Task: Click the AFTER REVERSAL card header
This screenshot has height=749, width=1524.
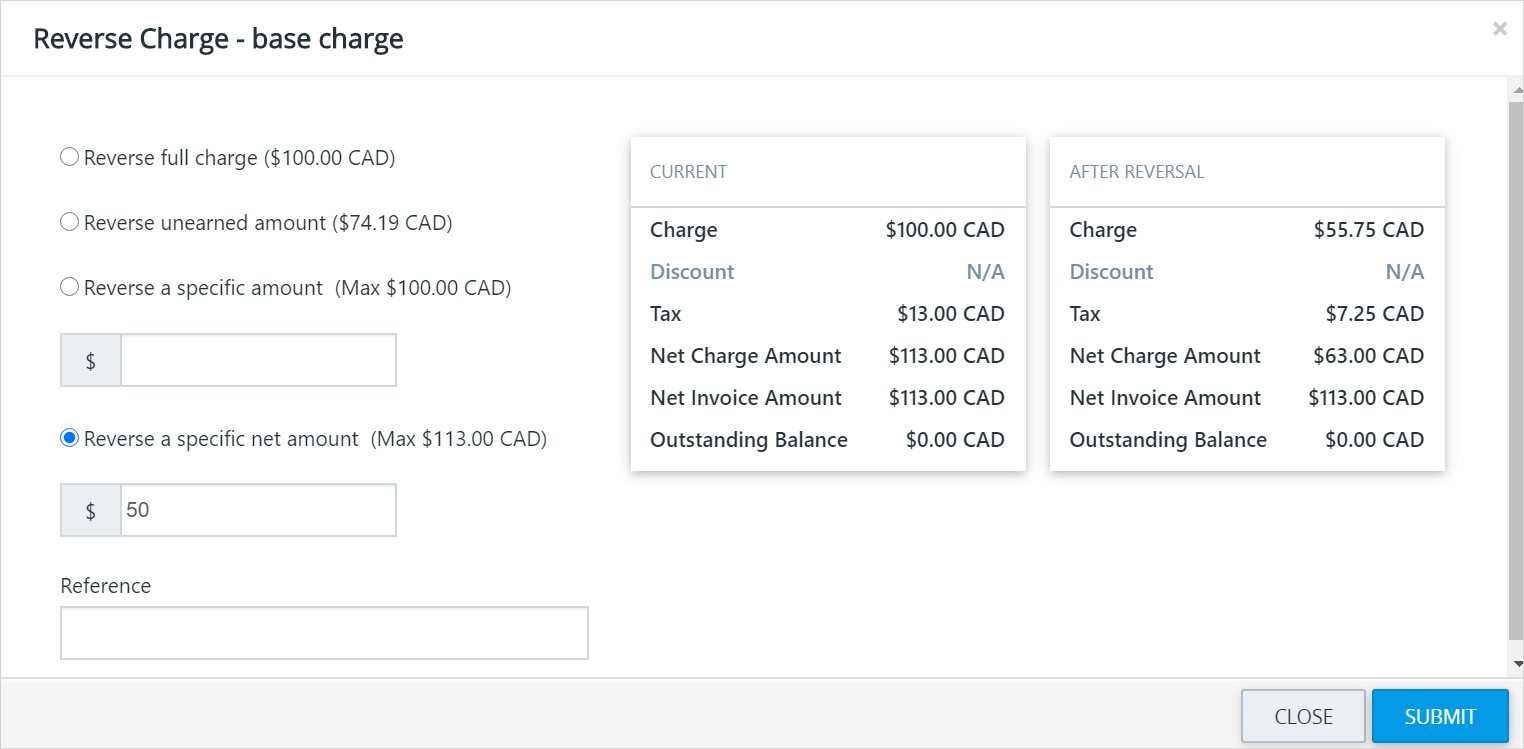Action: [1247, 172]
